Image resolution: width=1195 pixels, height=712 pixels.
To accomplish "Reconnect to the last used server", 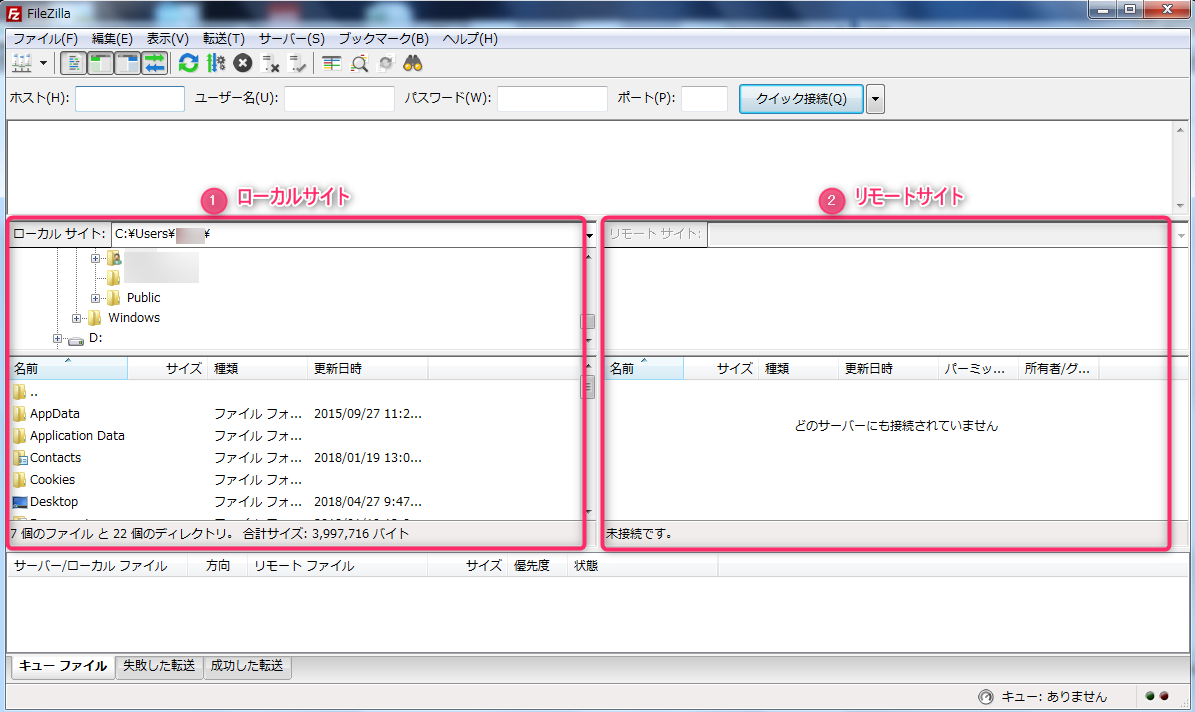I will [x=298, y=63].
